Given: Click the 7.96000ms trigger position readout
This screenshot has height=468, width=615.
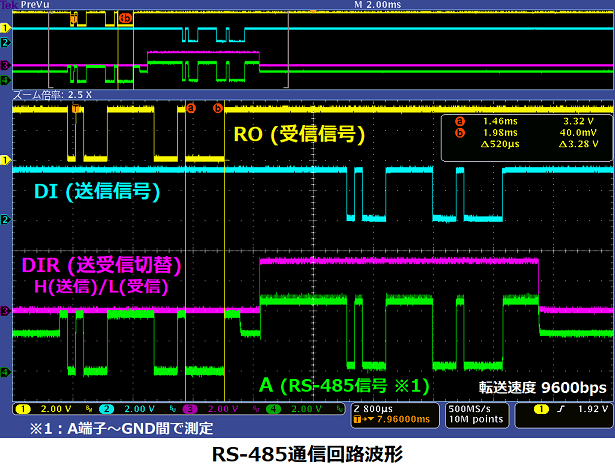Looking at the screenshot, I should pyautogui.click(x=403, y=419).
